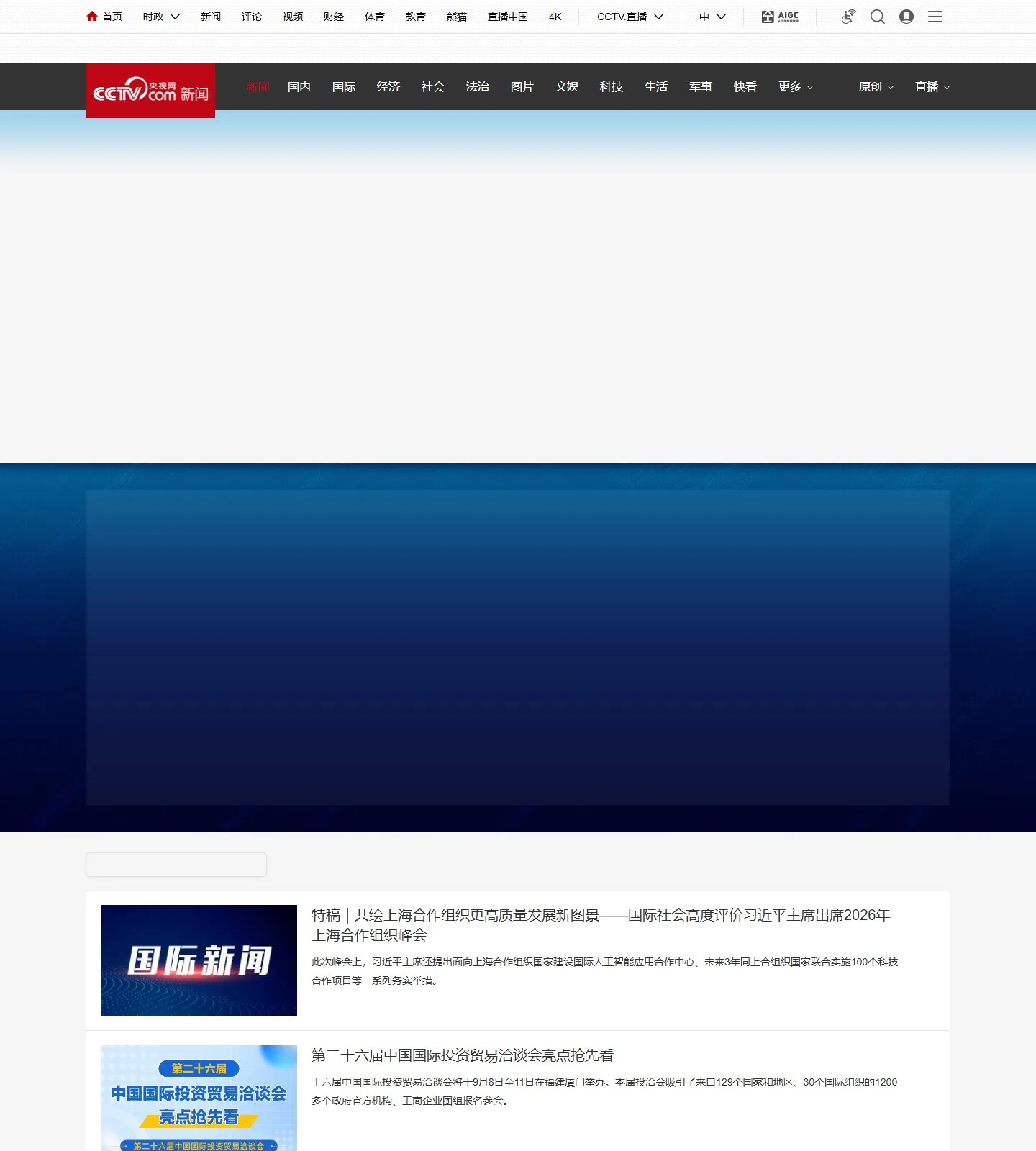Open the 国际新闻 article thumbnail
This screenshot has width=1036, height=1151.
(x=199, y=960)
